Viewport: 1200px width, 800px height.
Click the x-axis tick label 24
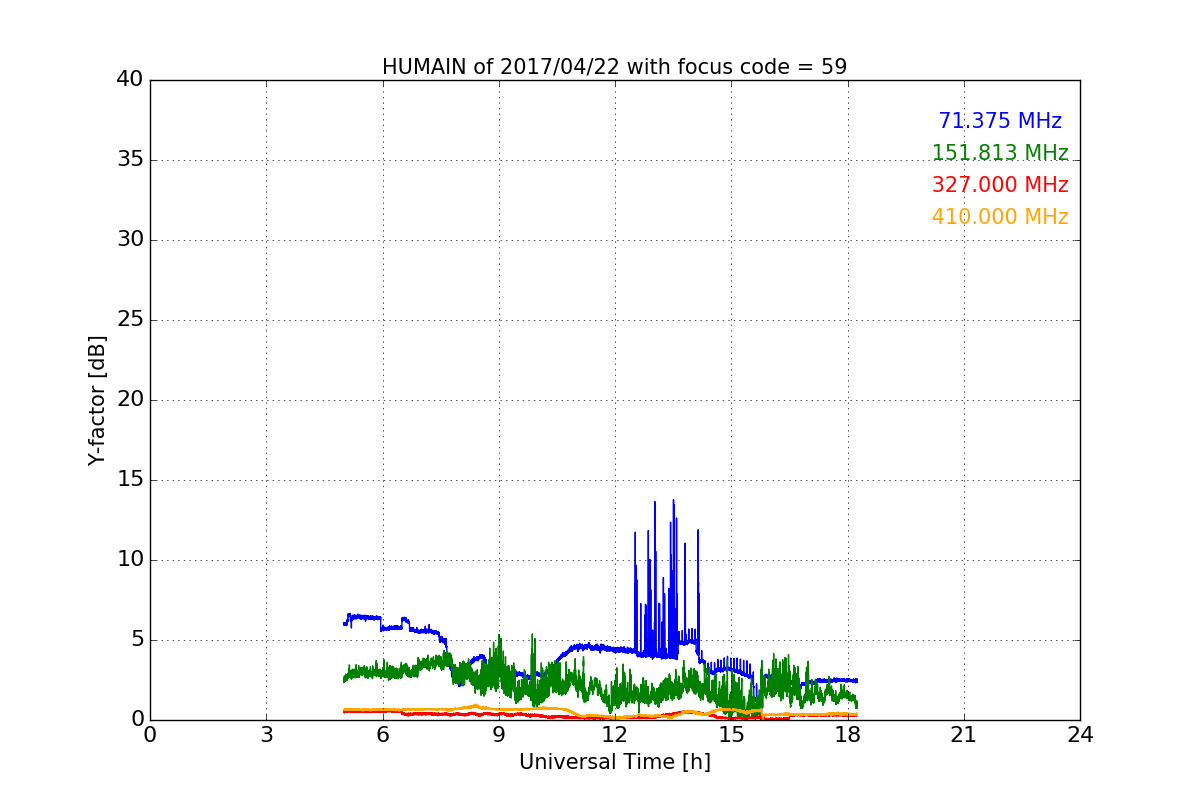coord(1080,735)
